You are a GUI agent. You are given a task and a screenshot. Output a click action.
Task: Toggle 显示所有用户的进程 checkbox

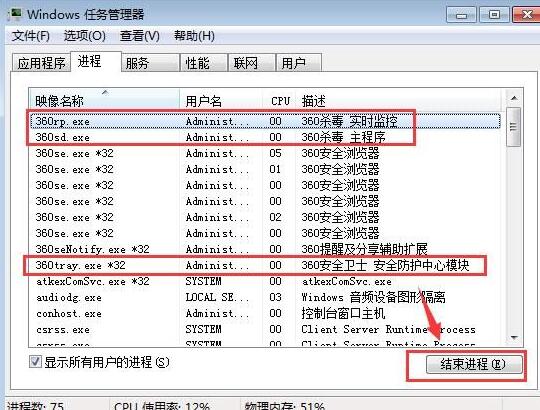click(35, 362)
